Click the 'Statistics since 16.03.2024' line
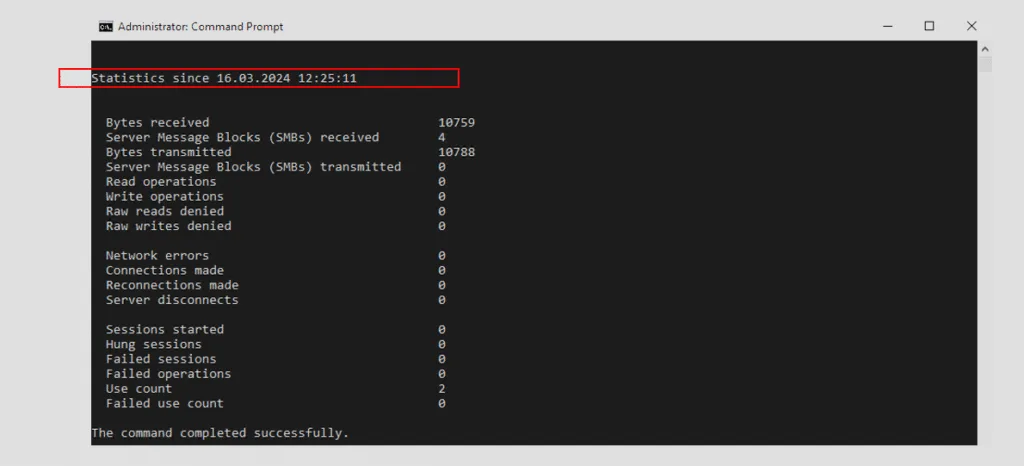 point(224,78)
